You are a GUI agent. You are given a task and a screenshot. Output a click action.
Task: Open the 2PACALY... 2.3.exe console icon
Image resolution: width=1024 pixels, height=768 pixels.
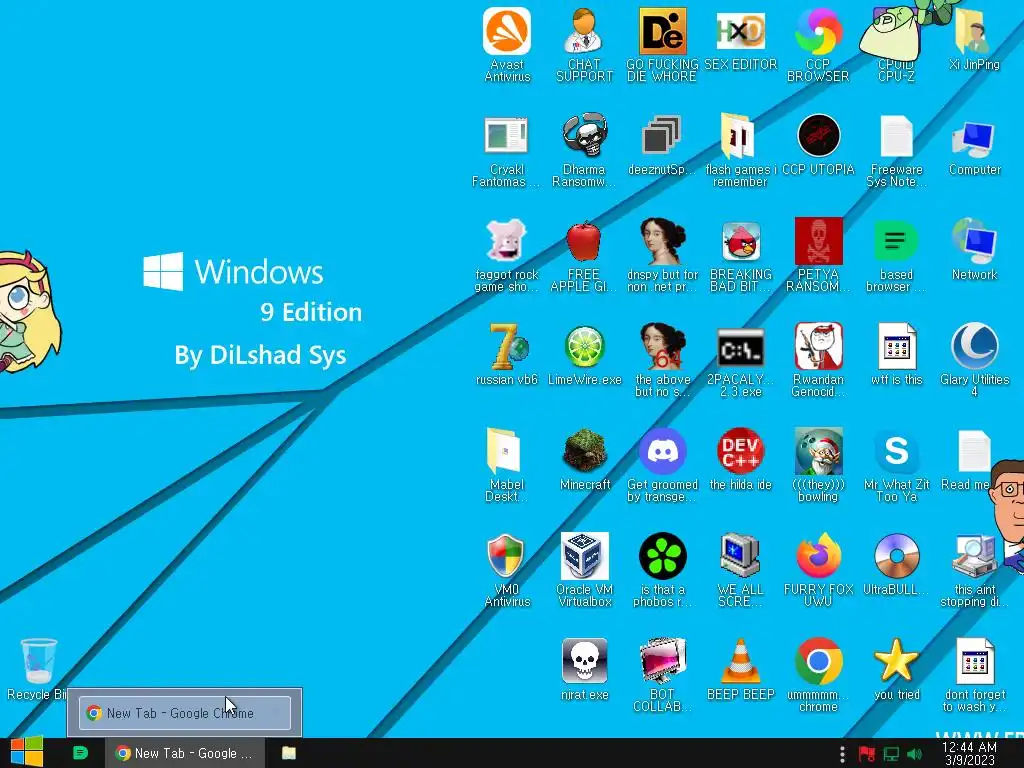(741, 347)
